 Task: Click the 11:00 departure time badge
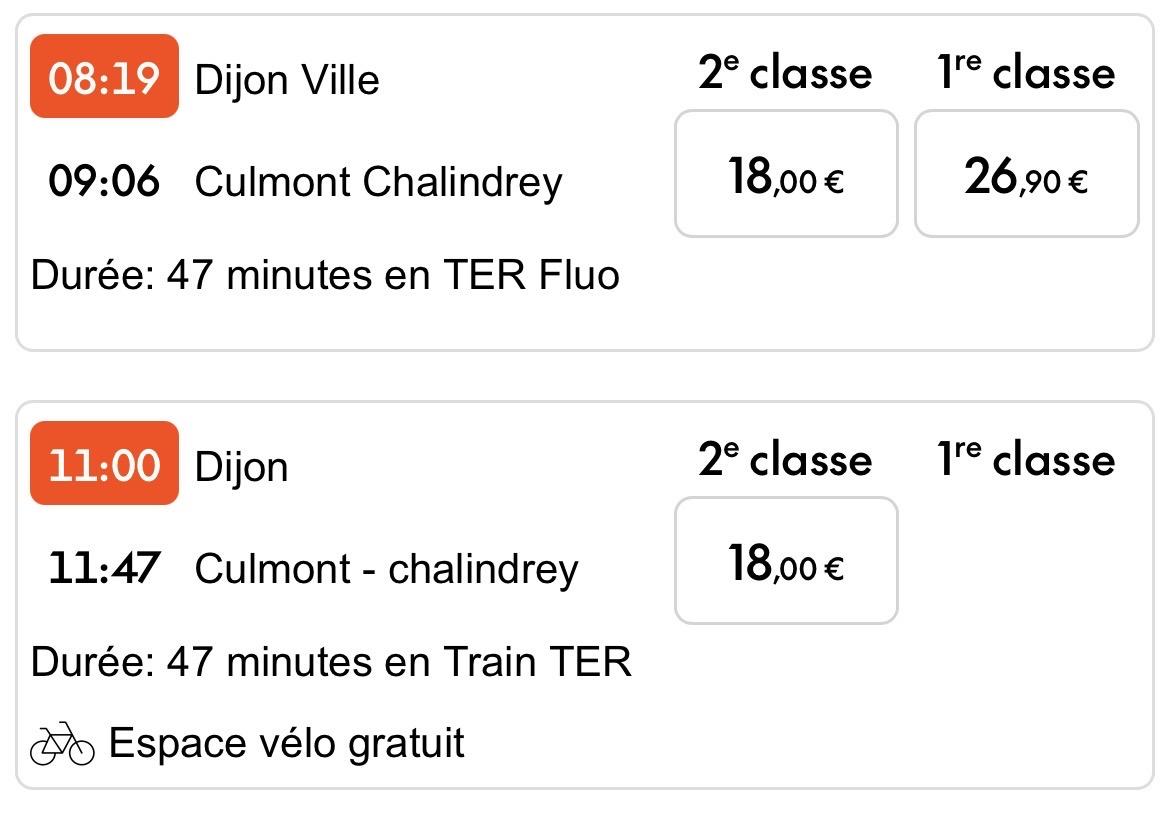click(104, 464)
